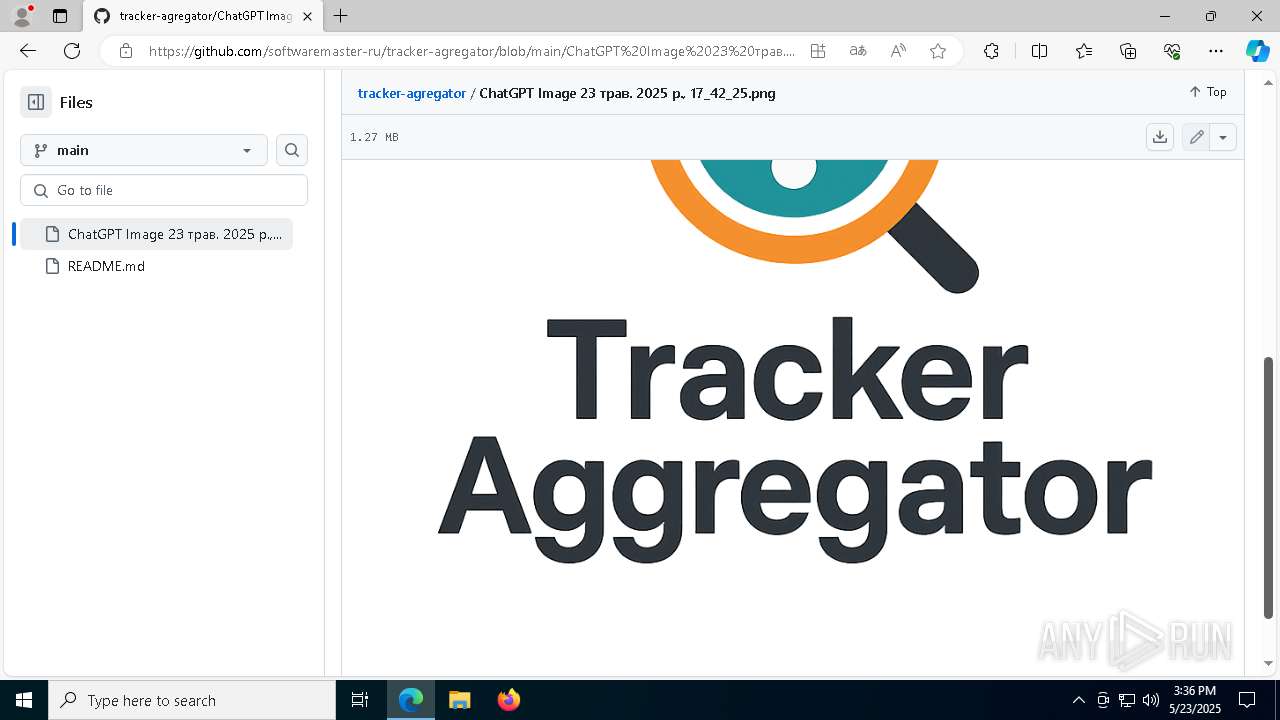Toggle split screen view
Image resolution: width=1280 pixels, height=720 pixels.
[1039, 51]
